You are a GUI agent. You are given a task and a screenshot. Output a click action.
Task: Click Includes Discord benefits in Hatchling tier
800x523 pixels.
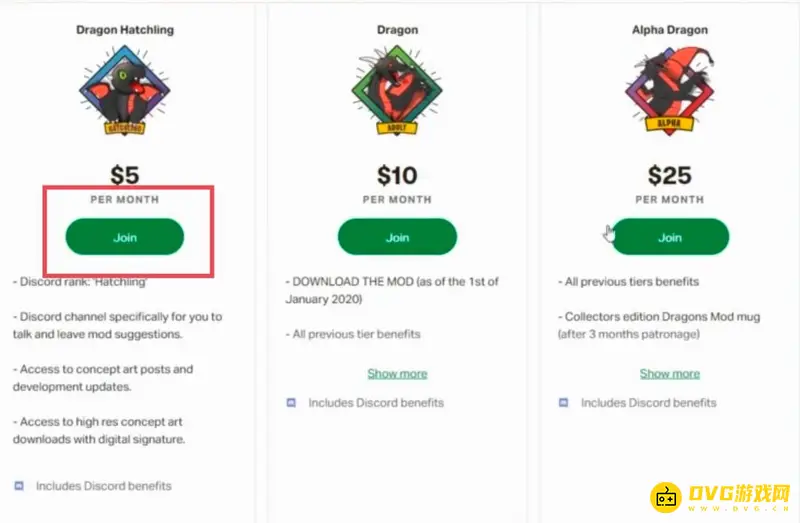(104, 486)
